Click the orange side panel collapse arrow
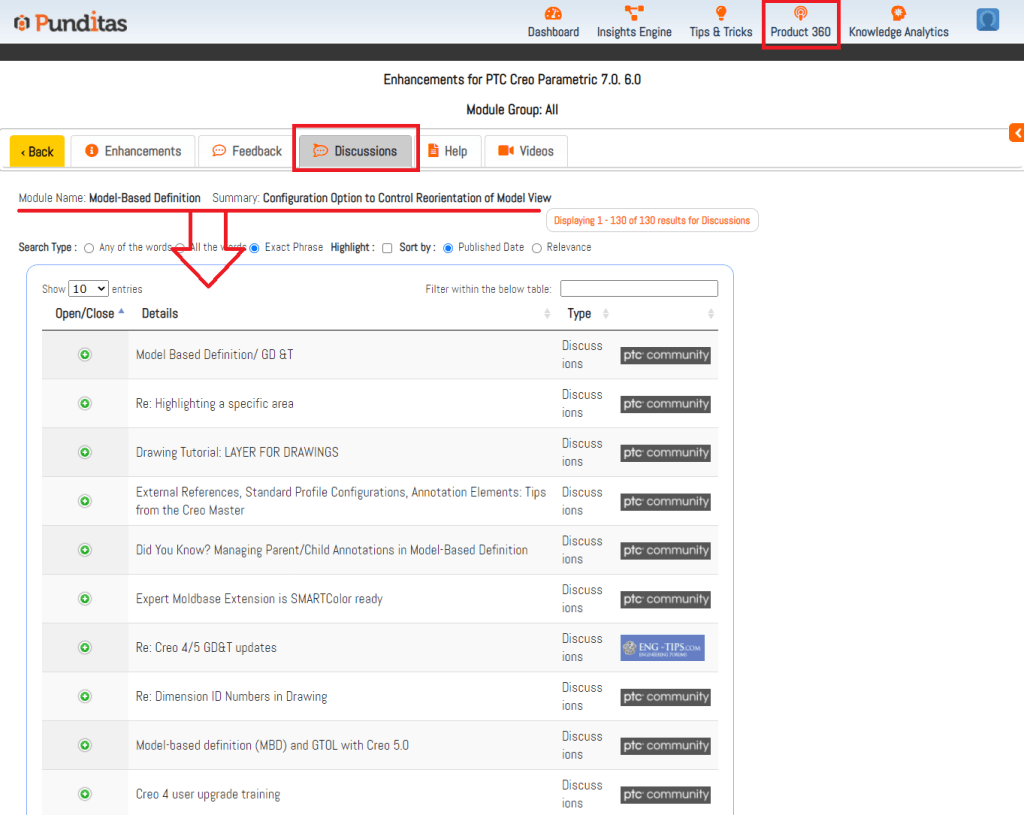 point(1016,133)
